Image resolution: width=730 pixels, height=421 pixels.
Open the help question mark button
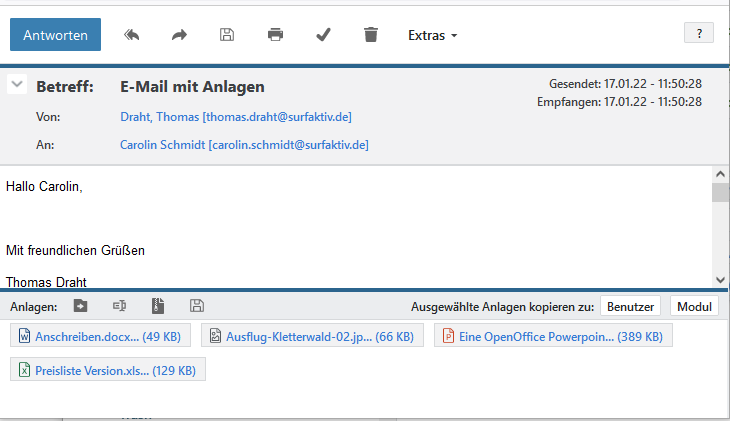coord(698,33)
